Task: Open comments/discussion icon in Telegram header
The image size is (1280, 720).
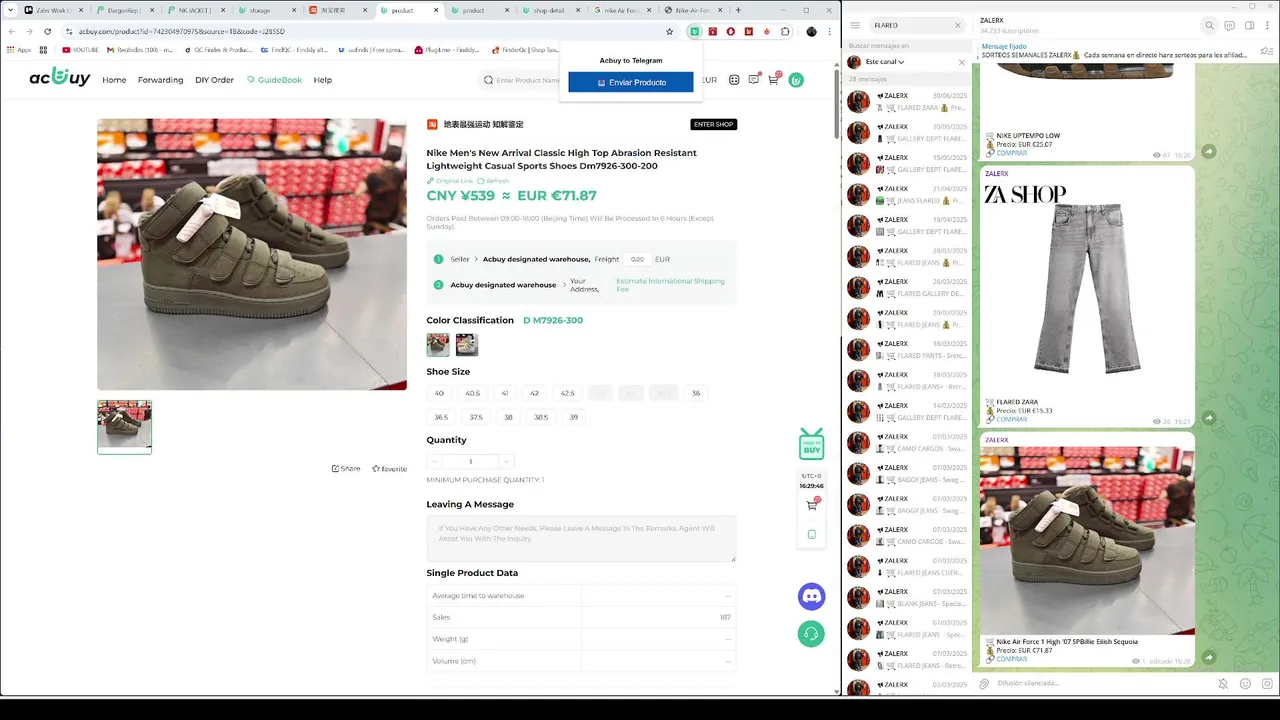Action: (1229, 26)
